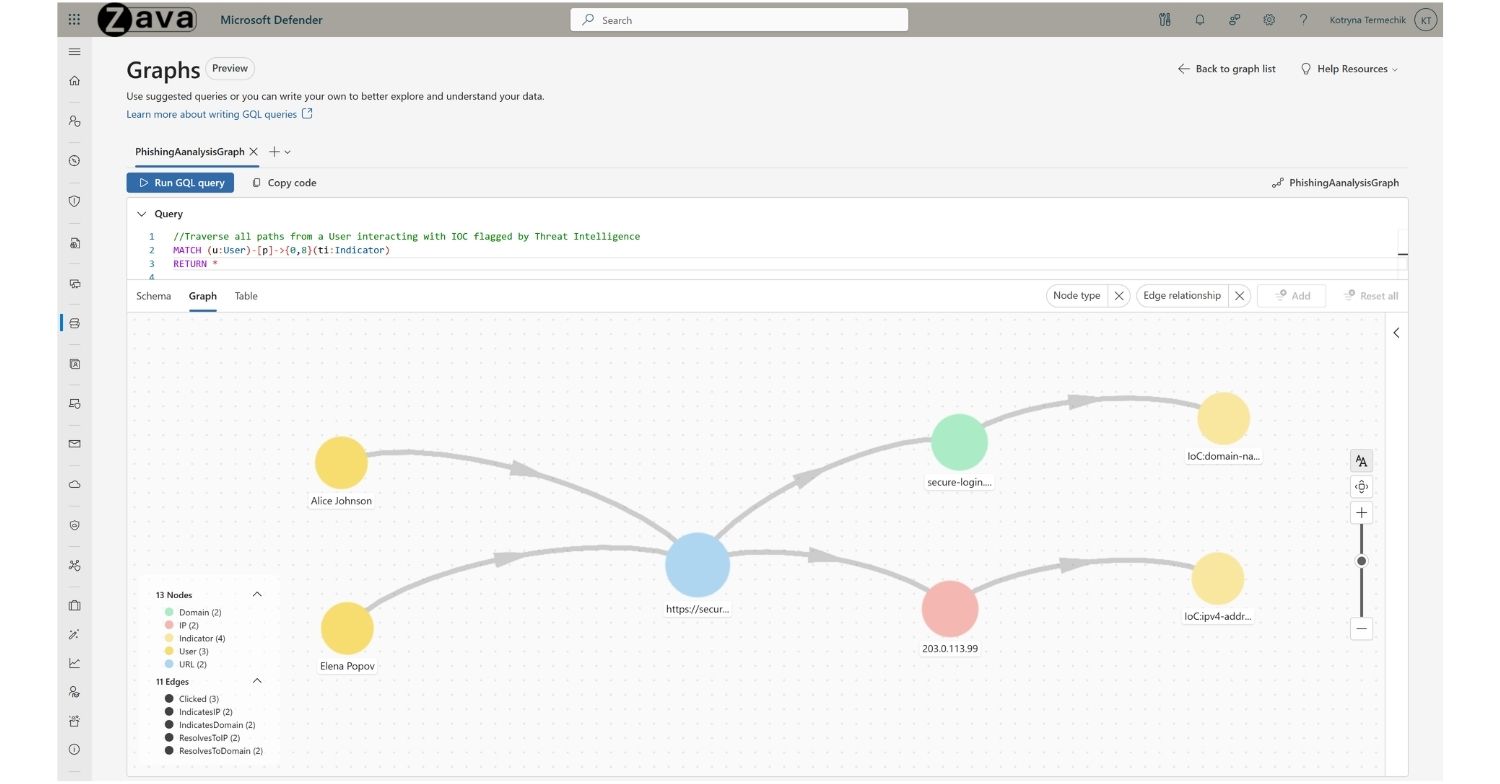Click the zoom slider handle

(x=1361, y=561)
